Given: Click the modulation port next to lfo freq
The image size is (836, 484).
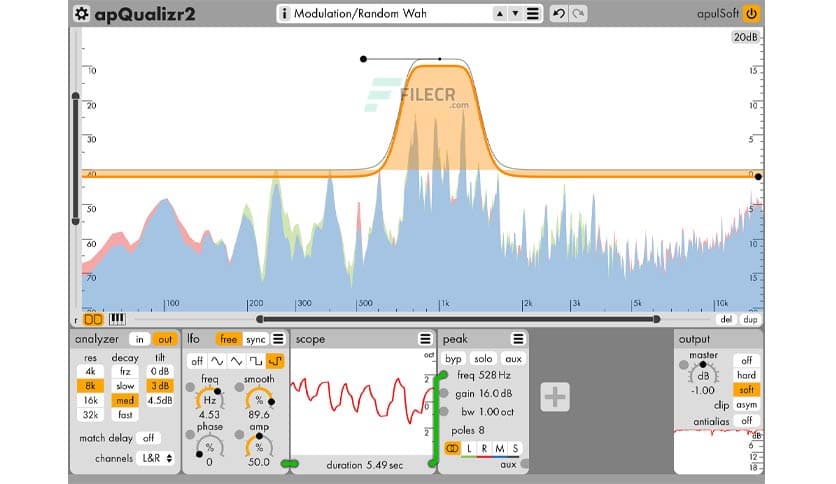Looking at the screenshot, I should pyautogui.click(x=190, y=388).
